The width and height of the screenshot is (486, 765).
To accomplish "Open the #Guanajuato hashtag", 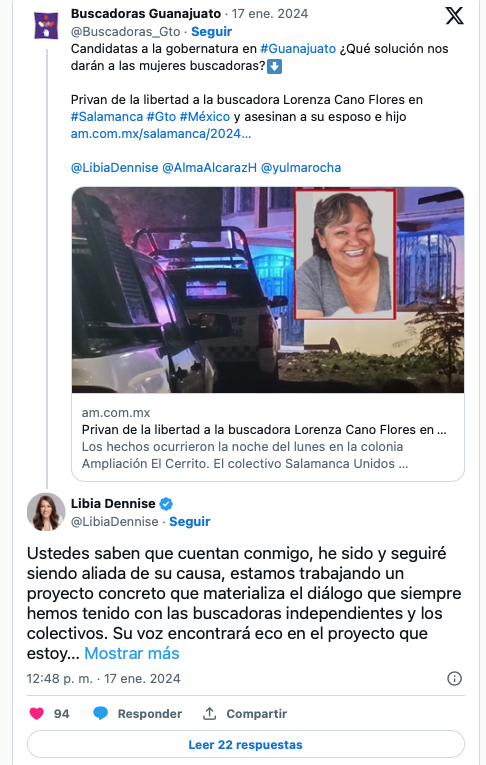I will click(x=298, y=49).
